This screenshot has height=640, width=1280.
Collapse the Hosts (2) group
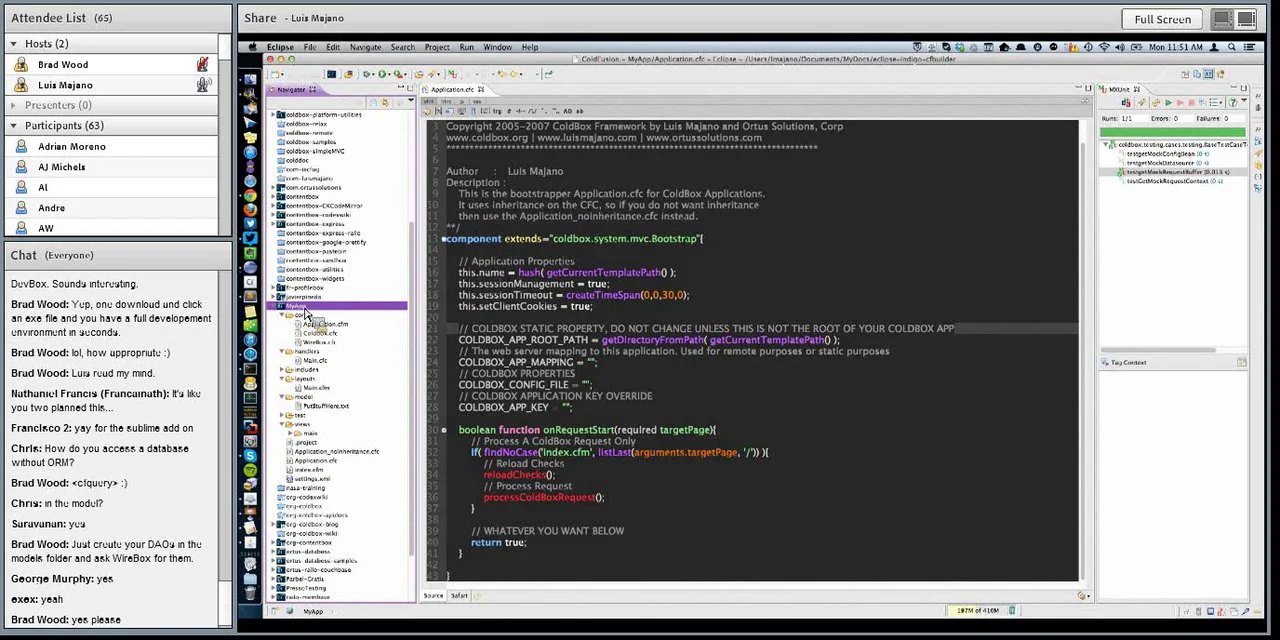[13, 44]
